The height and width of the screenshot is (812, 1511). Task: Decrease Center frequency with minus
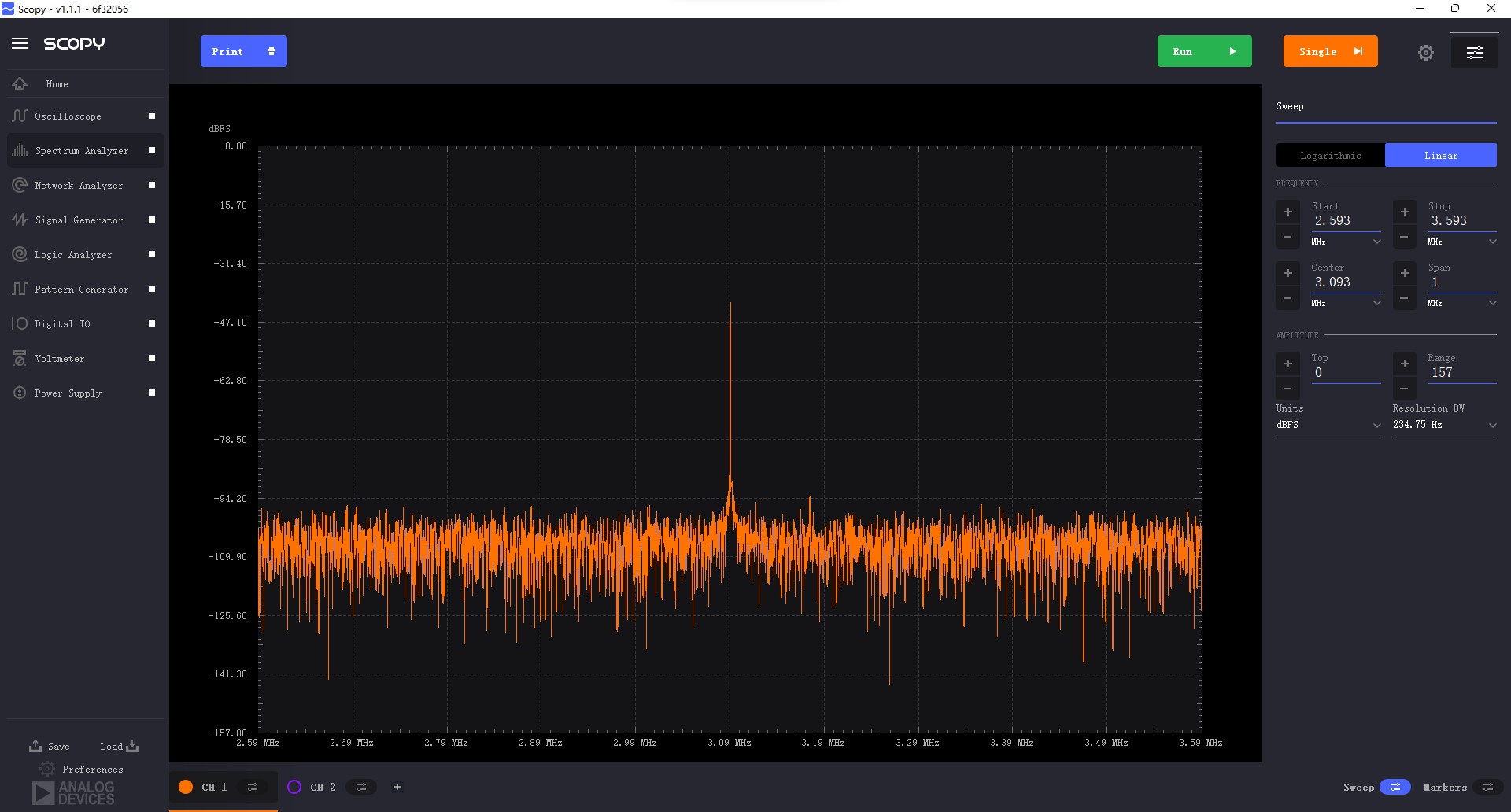click(x=1288, y=298)
